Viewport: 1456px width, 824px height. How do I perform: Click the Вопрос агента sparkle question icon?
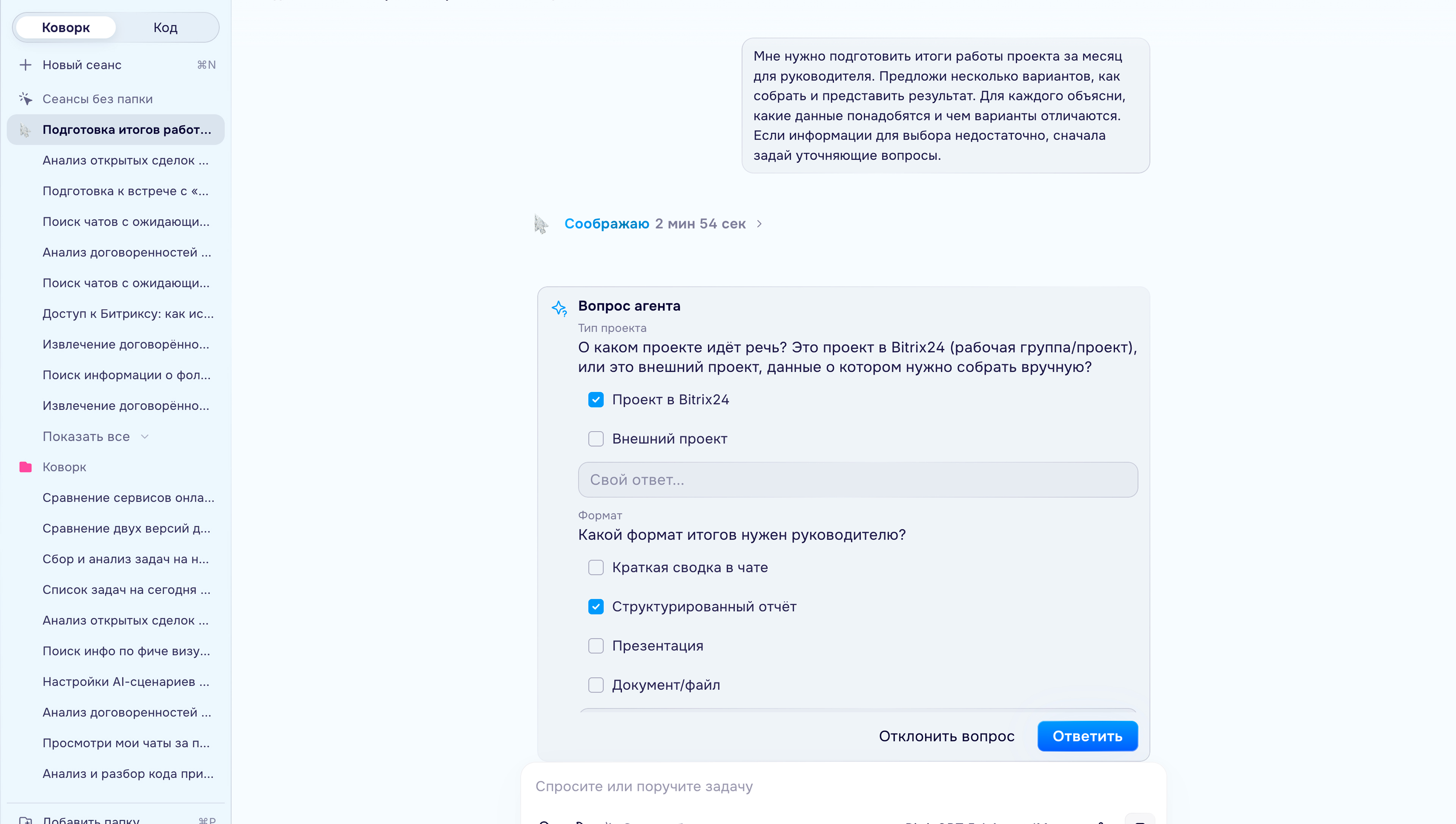click(x=559, y=308)
